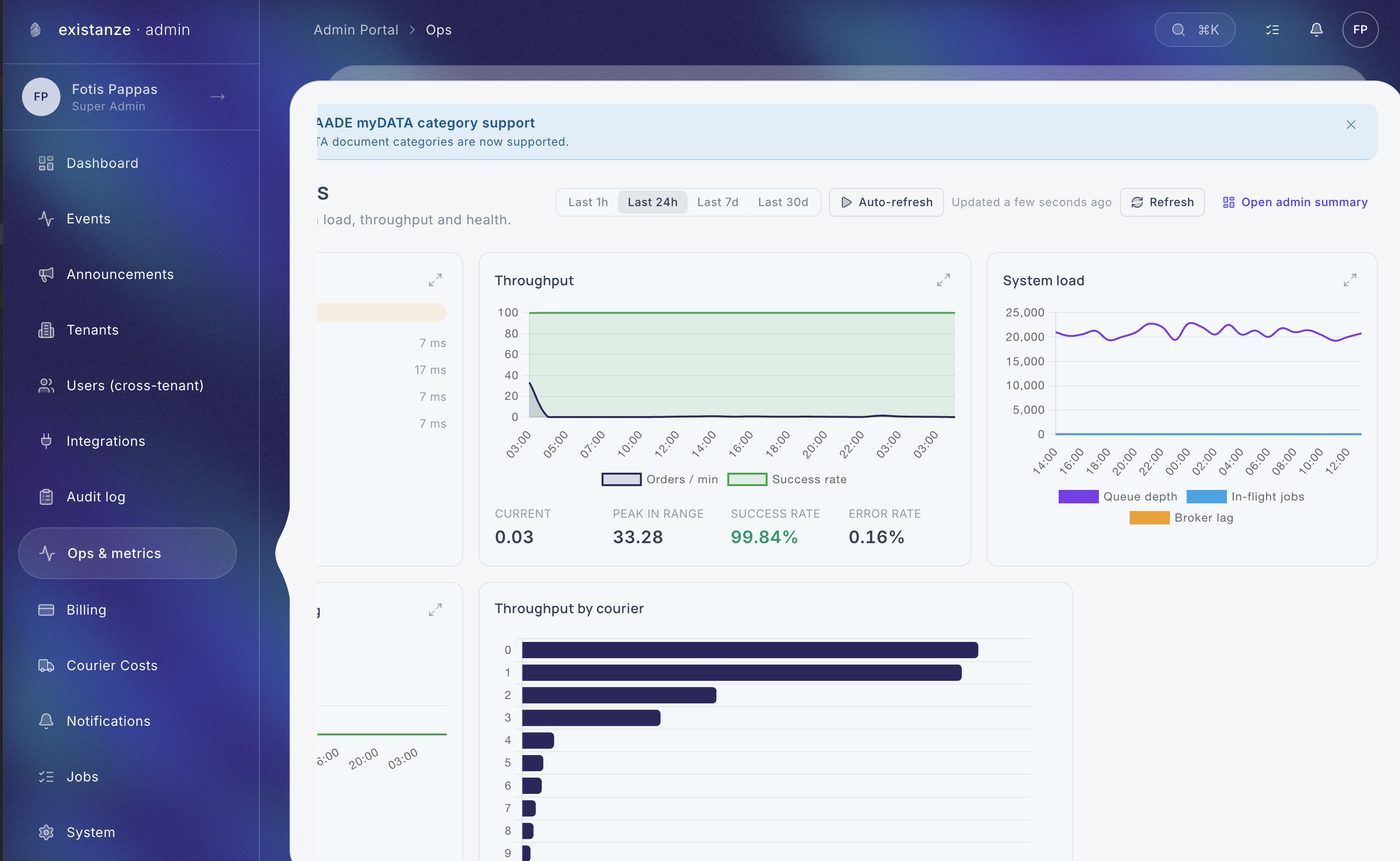Select the Last 30d time range
The image size is (1400, 861).
coord(783,202)
